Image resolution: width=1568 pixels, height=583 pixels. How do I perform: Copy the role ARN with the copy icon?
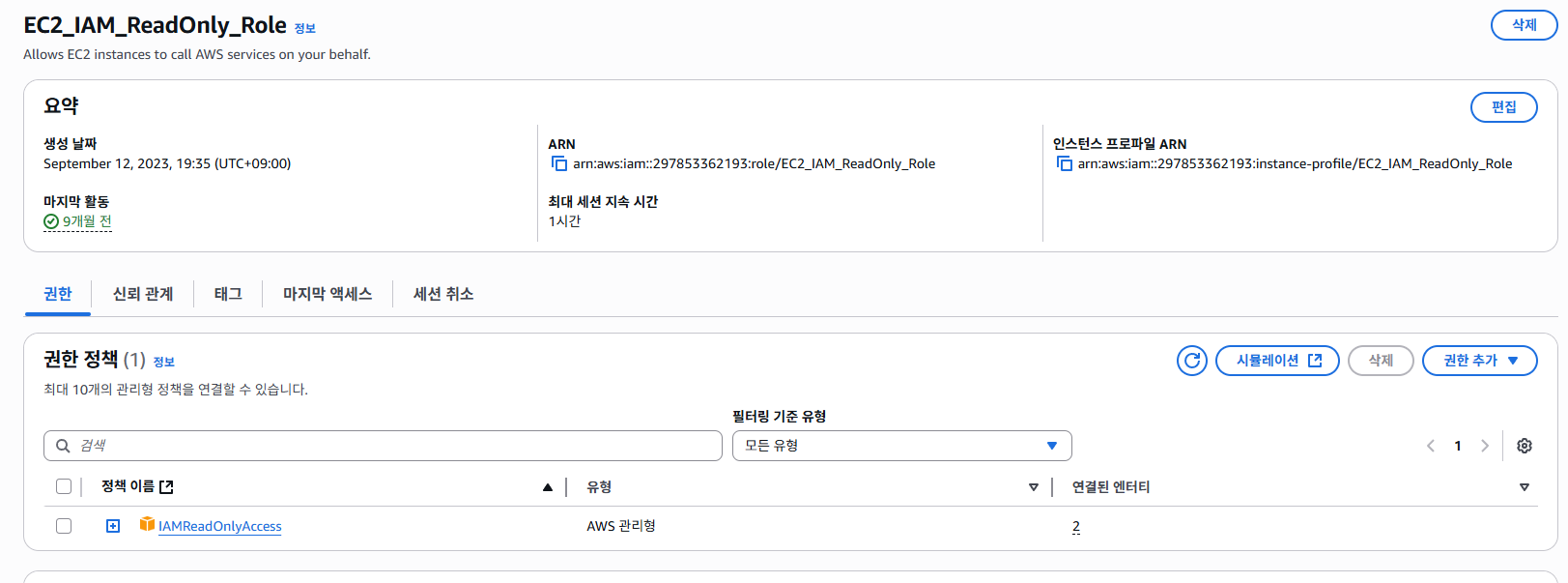pos(558,163)
